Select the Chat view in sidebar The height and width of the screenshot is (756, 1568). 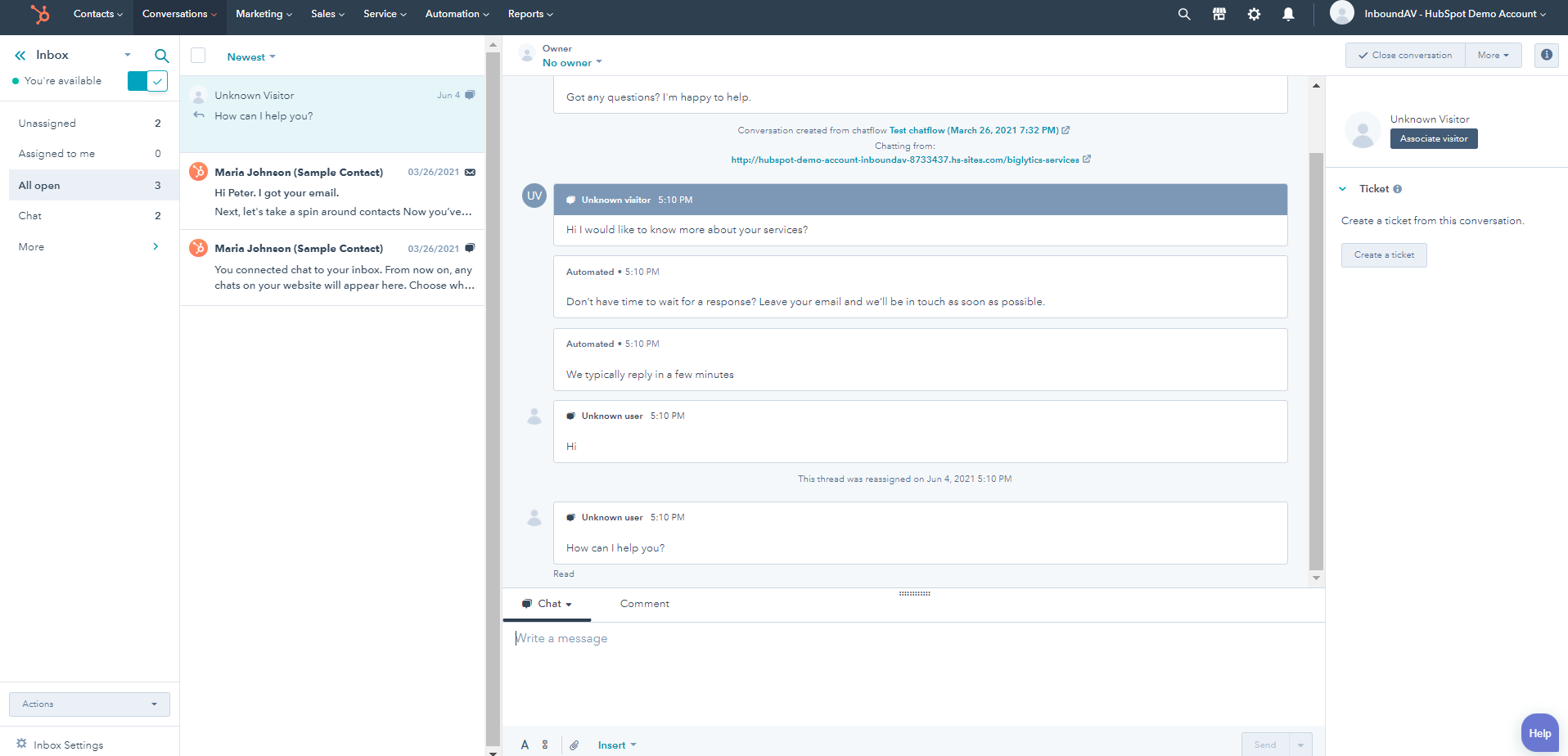click(x=89, y=216)
